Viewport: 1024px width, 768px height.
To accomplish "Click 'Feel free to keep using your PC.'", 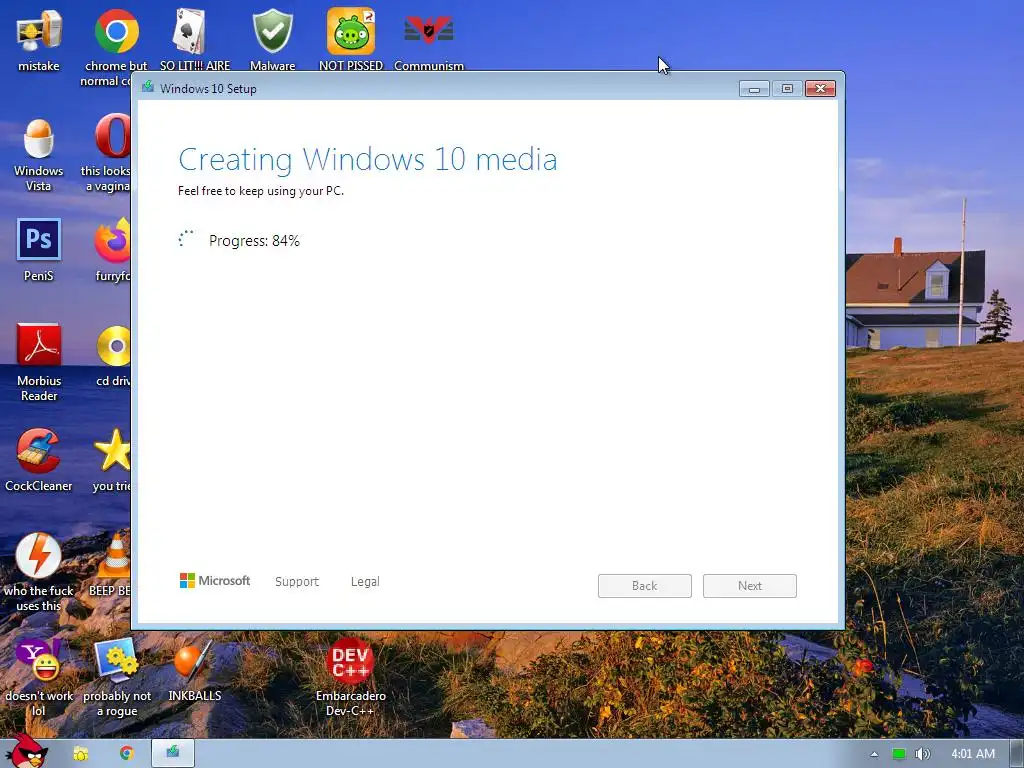I will [261, 191].
